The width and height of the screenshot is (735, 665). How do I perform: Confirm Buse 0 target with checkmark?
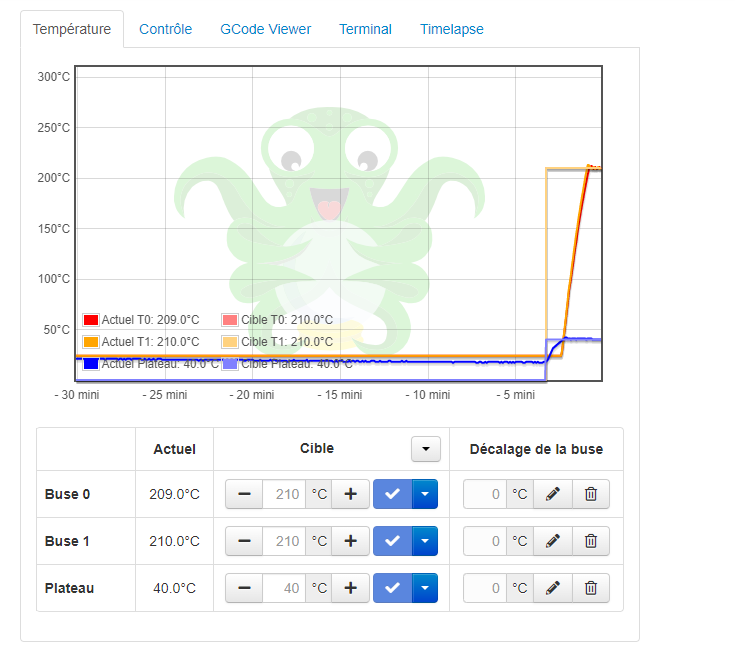(x=393, y=494)
